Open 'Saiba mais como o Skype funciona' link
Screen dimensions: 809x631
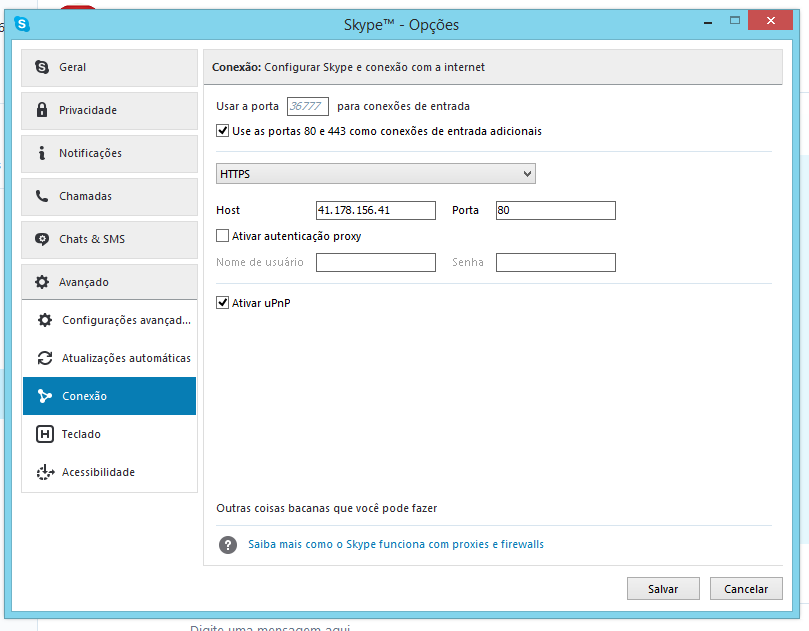(396, 544)
